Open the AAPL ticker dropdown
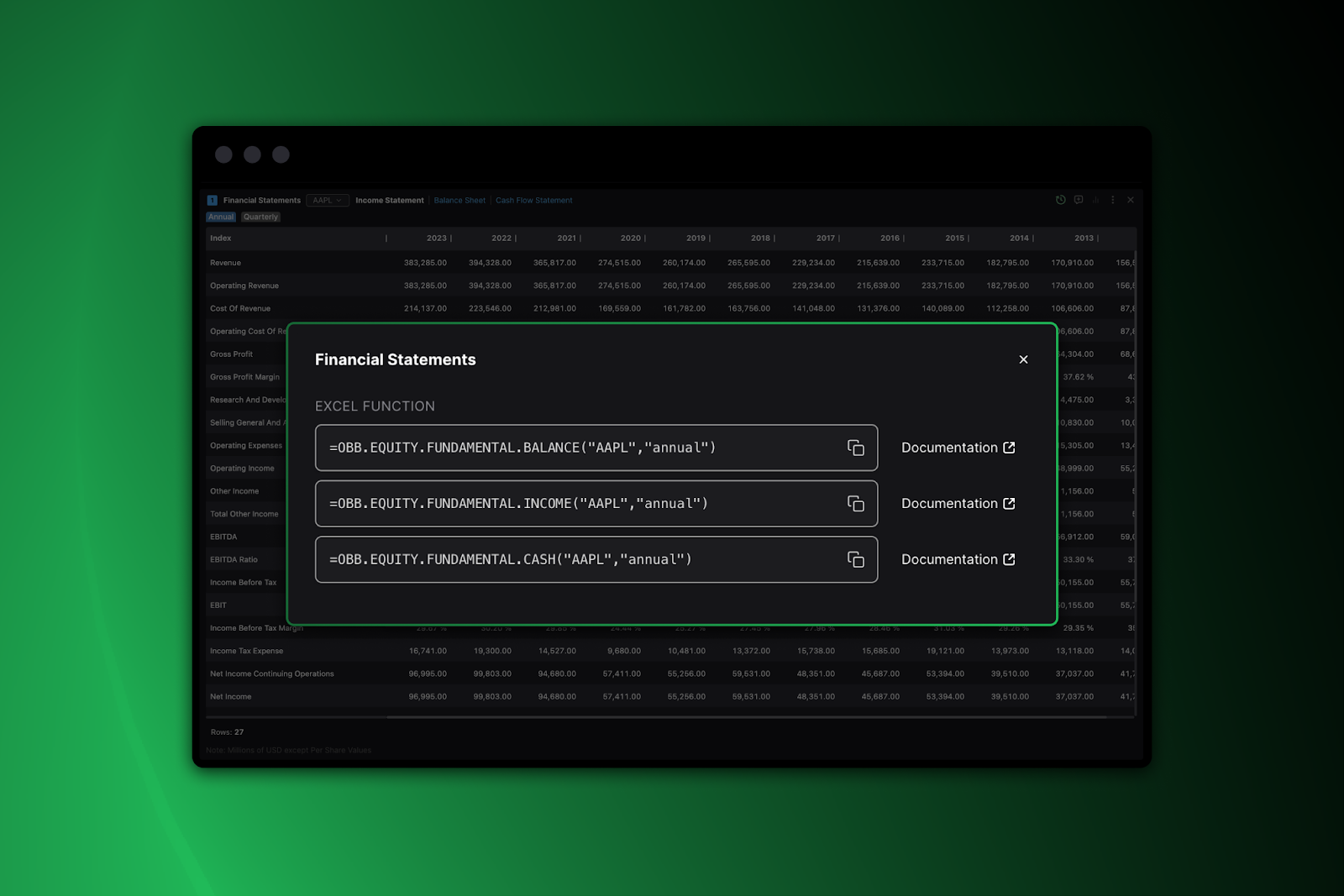This screenshot has height=896, width=1344. tap(327, 201)
